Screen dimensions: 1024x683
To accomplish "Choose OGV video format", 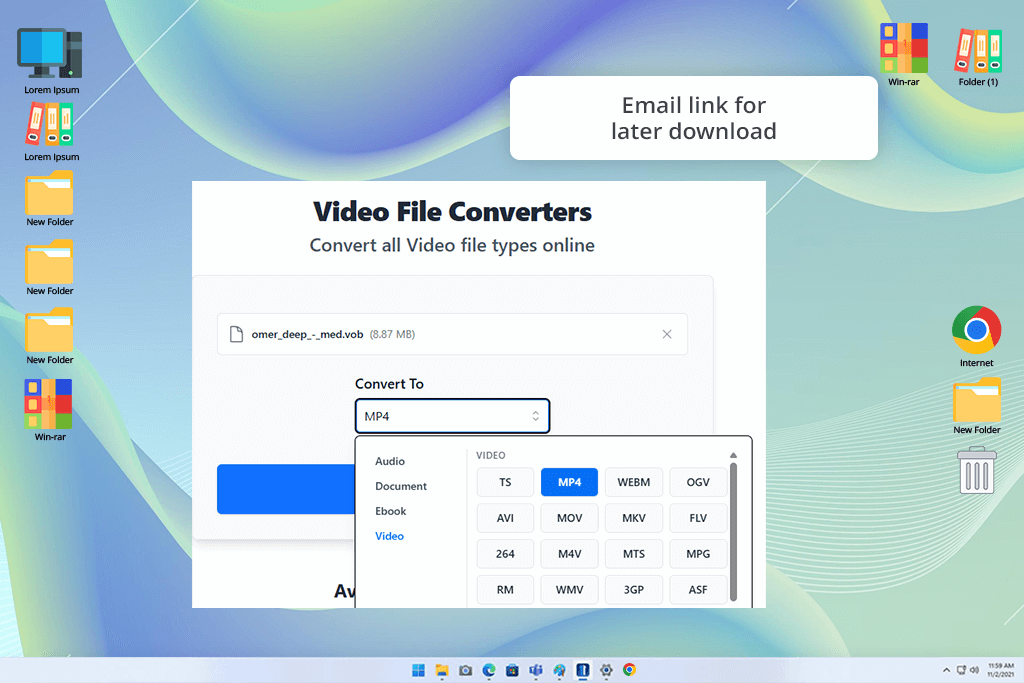I will 697,482.
